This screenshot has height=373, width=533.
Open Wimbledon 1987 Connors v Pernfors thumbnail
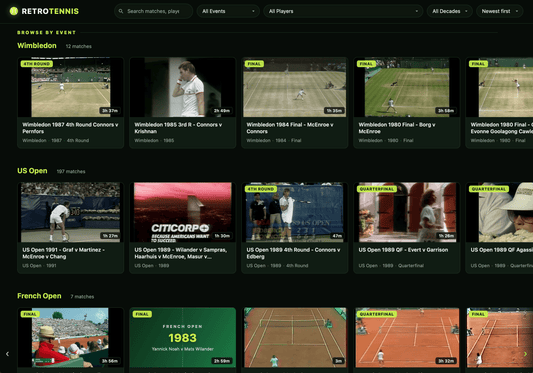71,87
